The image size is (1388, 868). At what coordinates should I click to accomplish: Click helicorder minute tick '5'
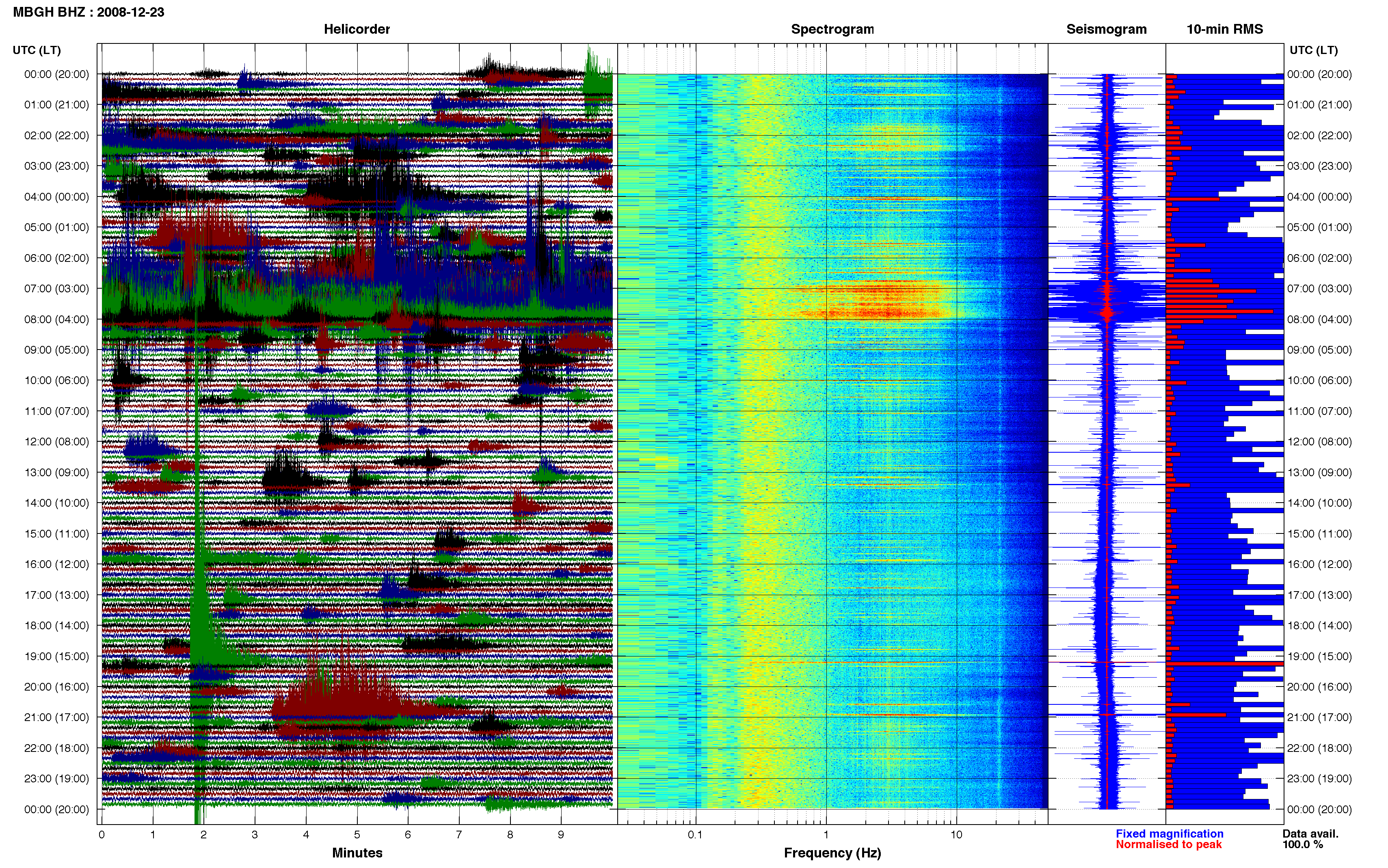pos(357,835)
